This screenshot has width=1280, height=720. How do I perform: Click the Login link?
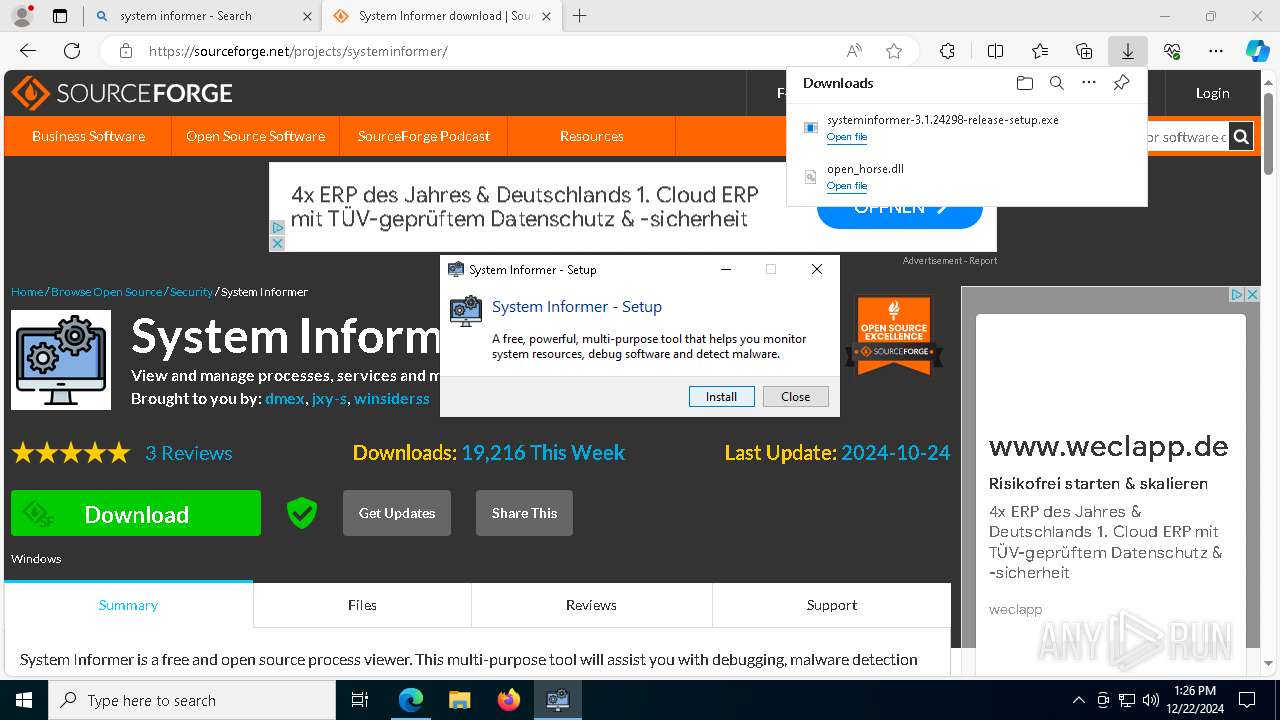1212,93
